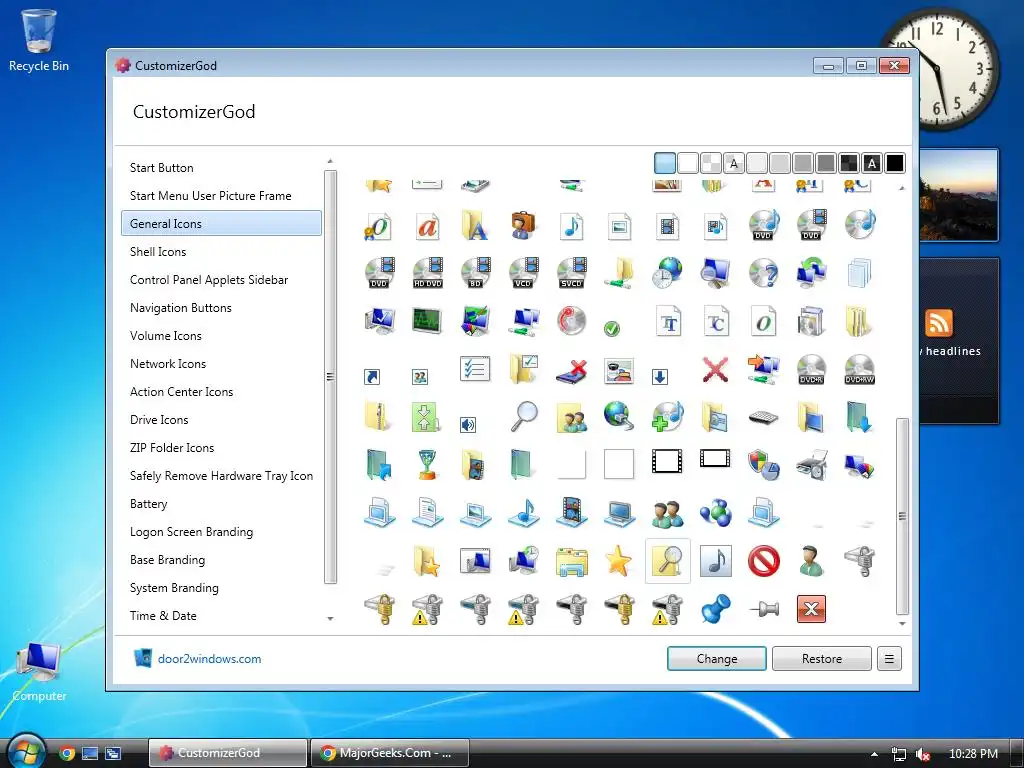Switch to Shell Icons category
The height and width of the screenshot is (768, 1024).
(158, 251)
